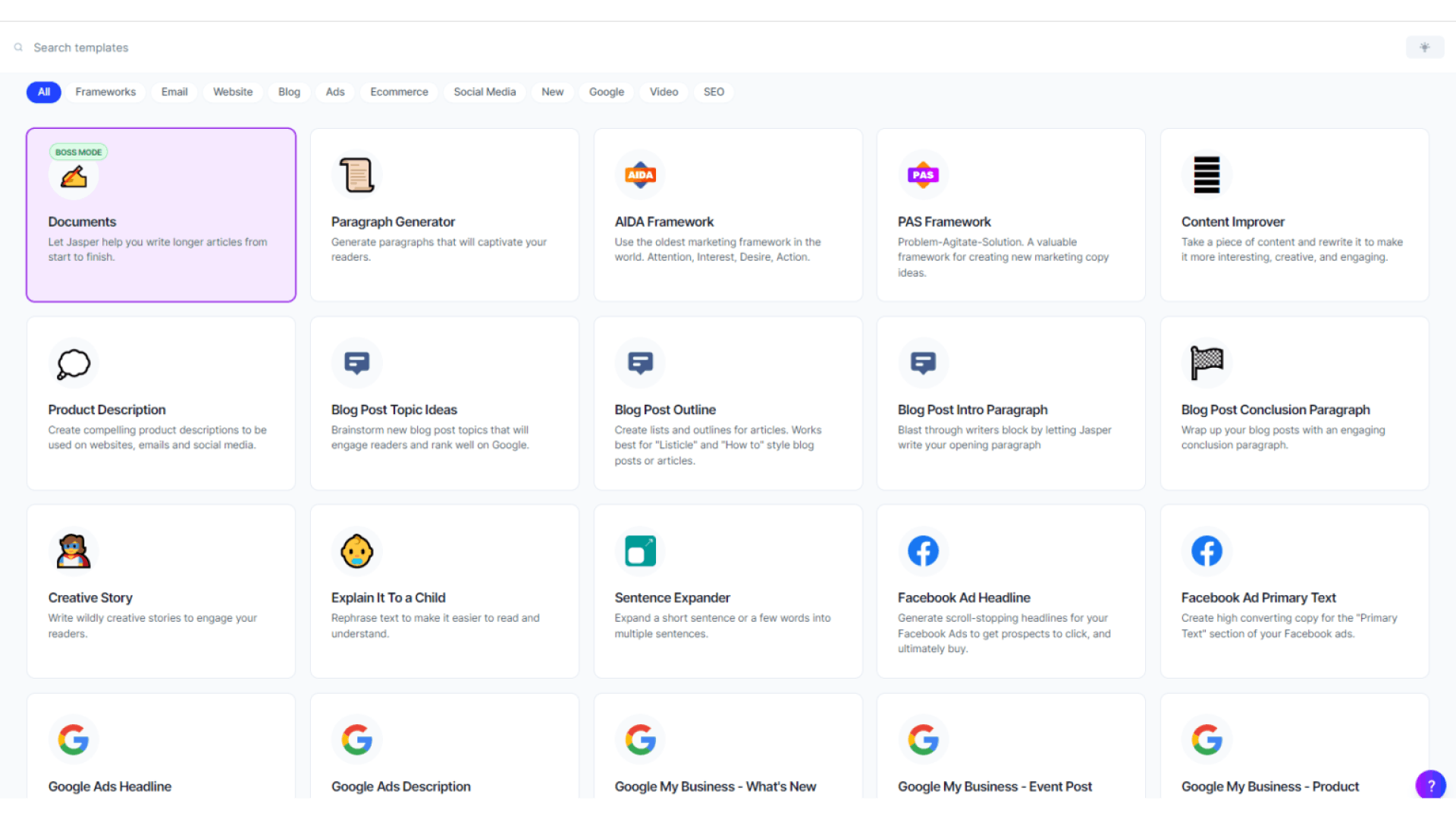Open the Sentence Expander teal icon

click(x=640, y=551)
